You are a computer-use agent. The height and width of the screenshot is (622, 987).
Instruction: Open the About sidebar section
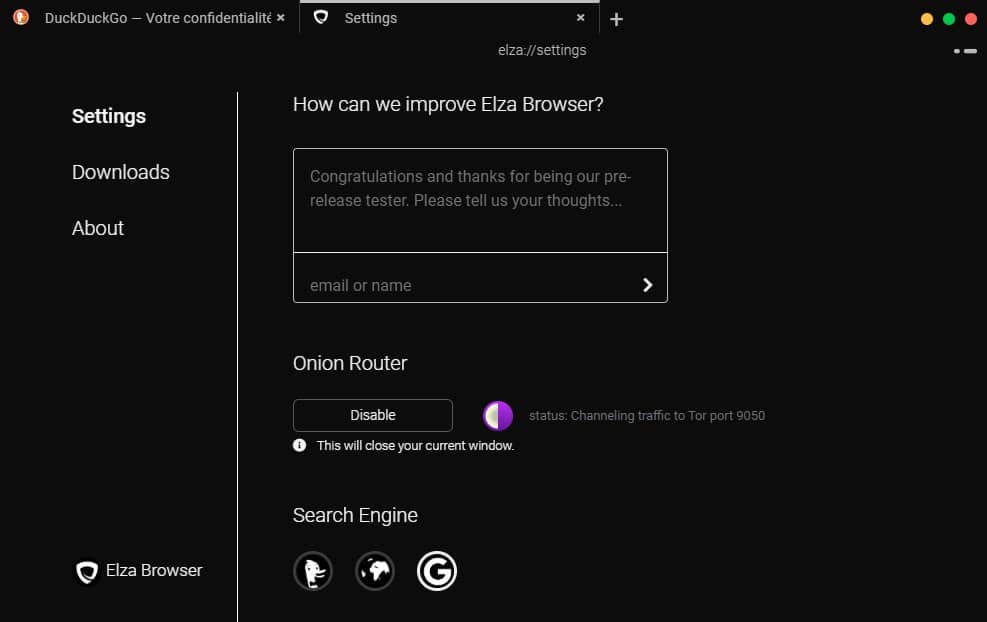(x=98, y=228)
